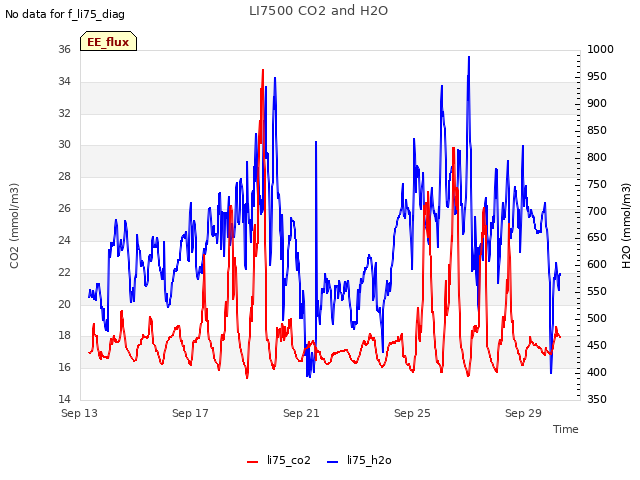This screenshot has width=640, height=480.
Task: Click the 500 value on H2O axis
Action: click(597, 318)
